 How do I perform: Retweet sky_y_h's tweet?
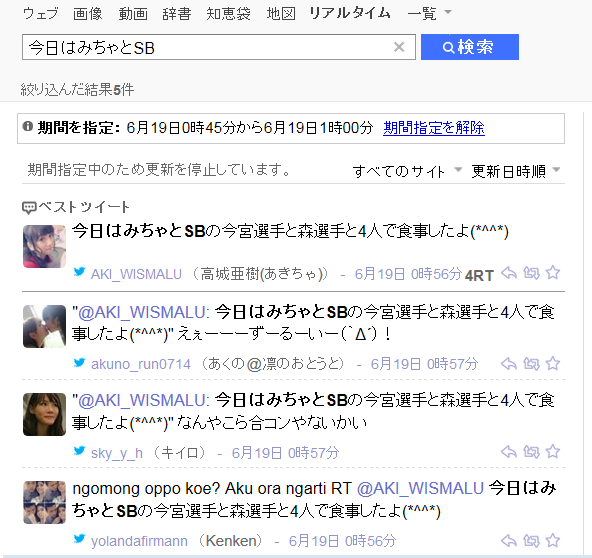coord(531,452)
